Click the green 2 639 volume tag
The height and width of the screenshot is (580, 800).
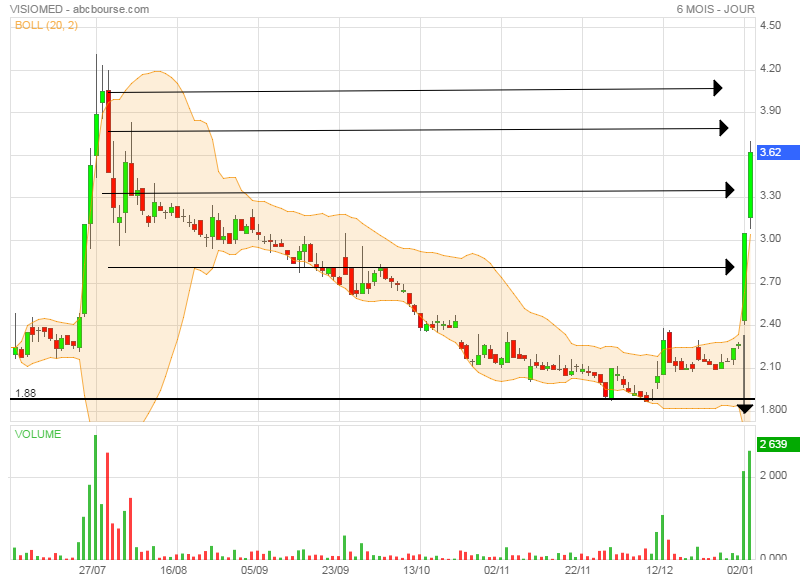tap(778, 444)
